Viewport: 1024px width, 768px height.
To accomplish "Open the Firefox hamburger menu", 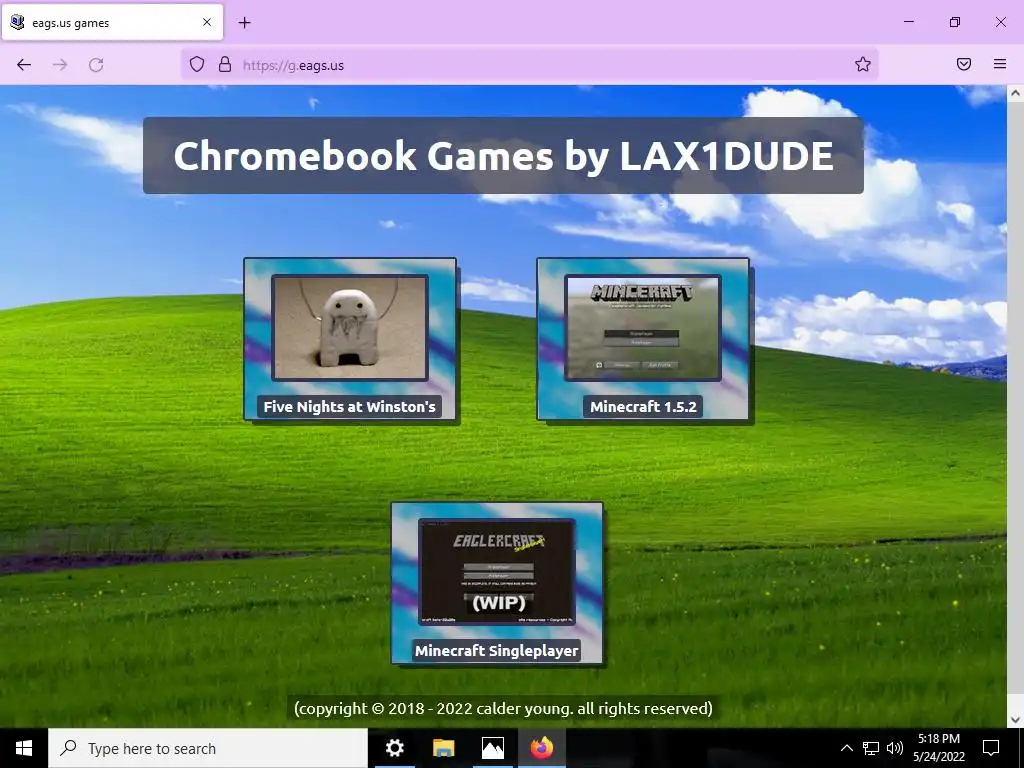I will (1000, 64).
